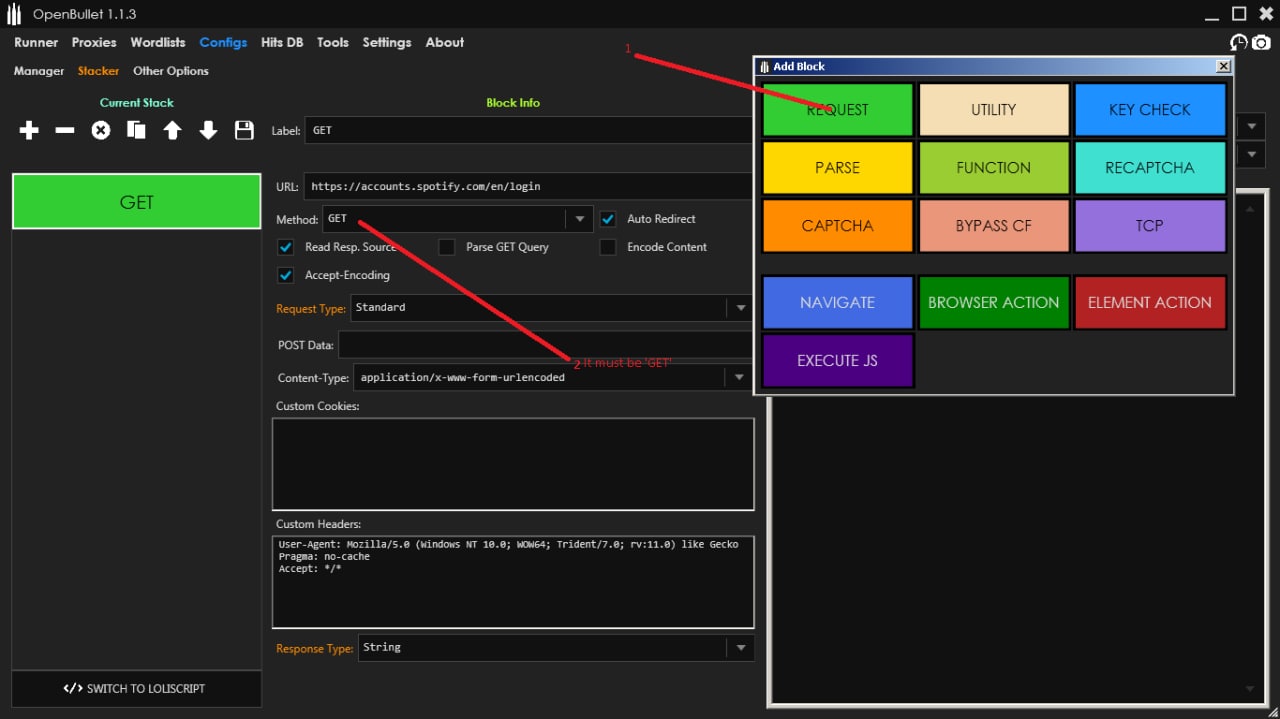
Task: Add a RECAPTCHA block
Action: (x=1150, y=168)
